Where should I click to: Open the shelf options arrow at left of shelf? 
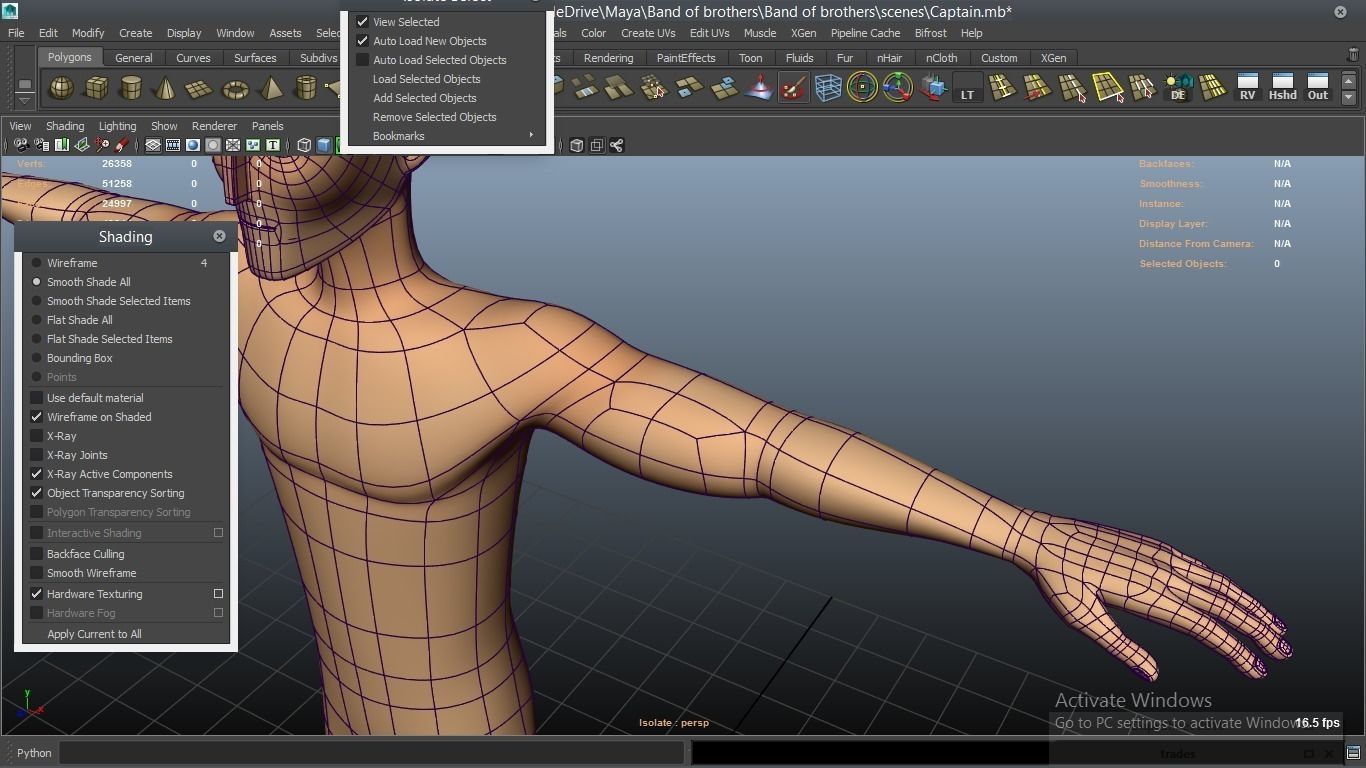click(24, 99)
